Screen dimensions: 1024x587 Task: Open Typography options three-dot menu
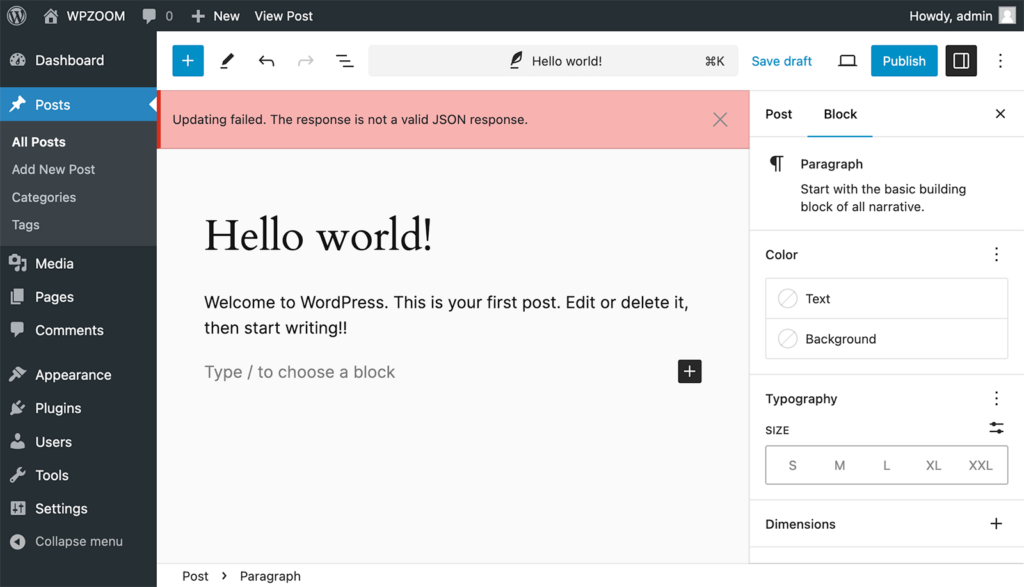coord(996,398)
